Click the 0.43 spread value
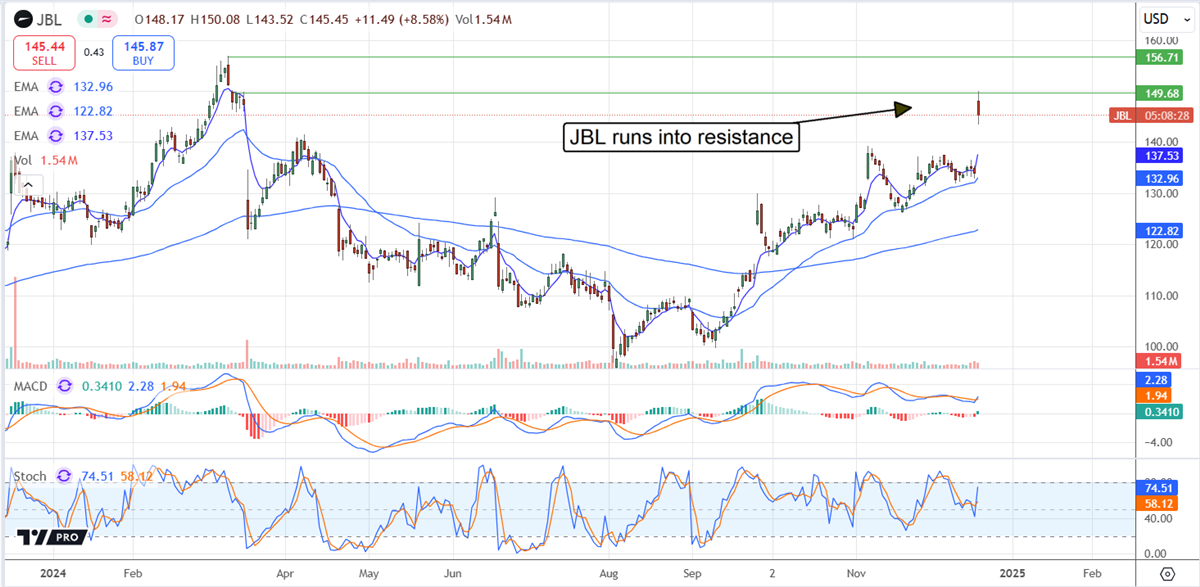The height and width of the screenshot is (587, 1200). pos(93,53)
